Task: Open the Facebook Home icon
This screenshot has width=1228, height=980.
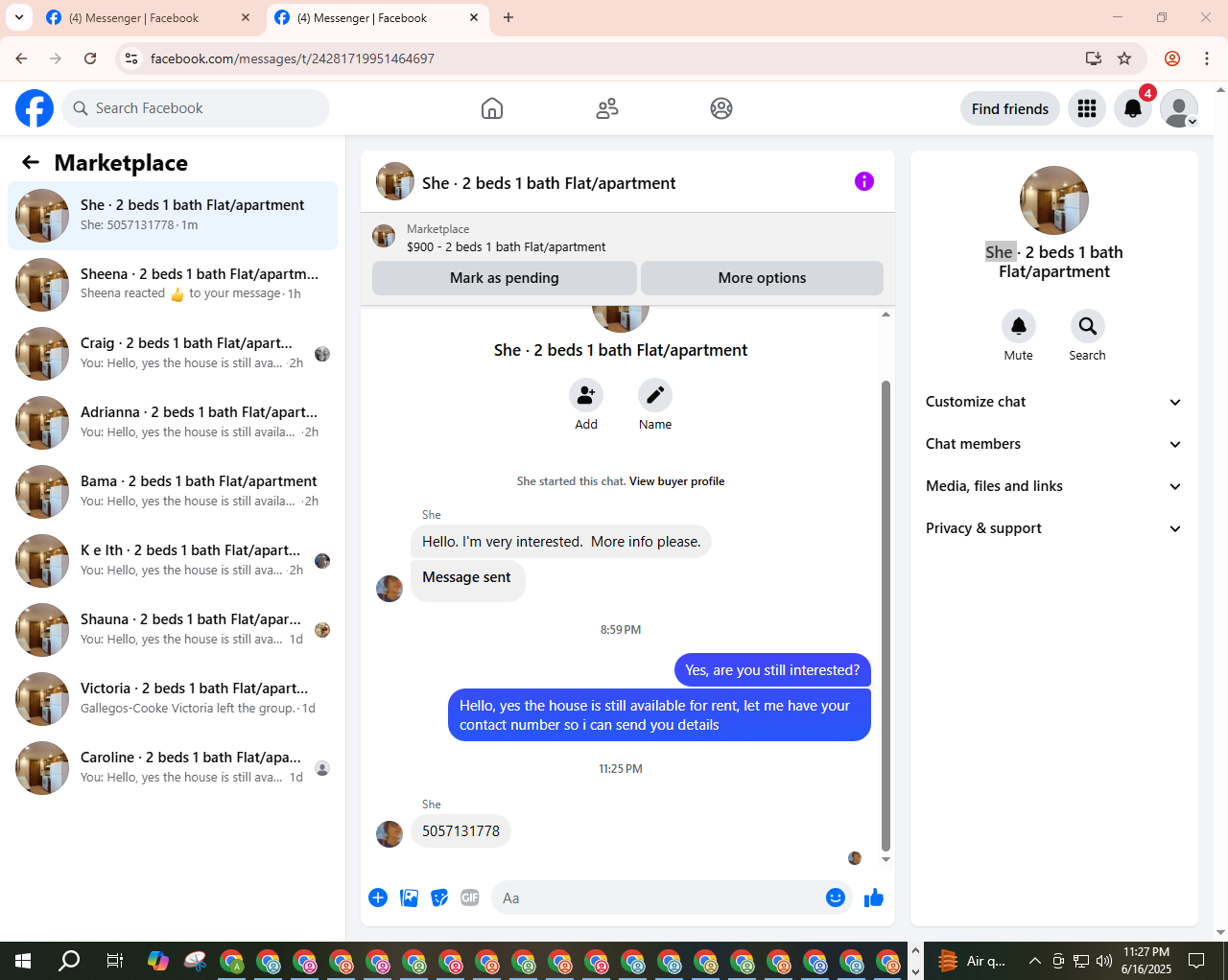Action: click(492, 108)
